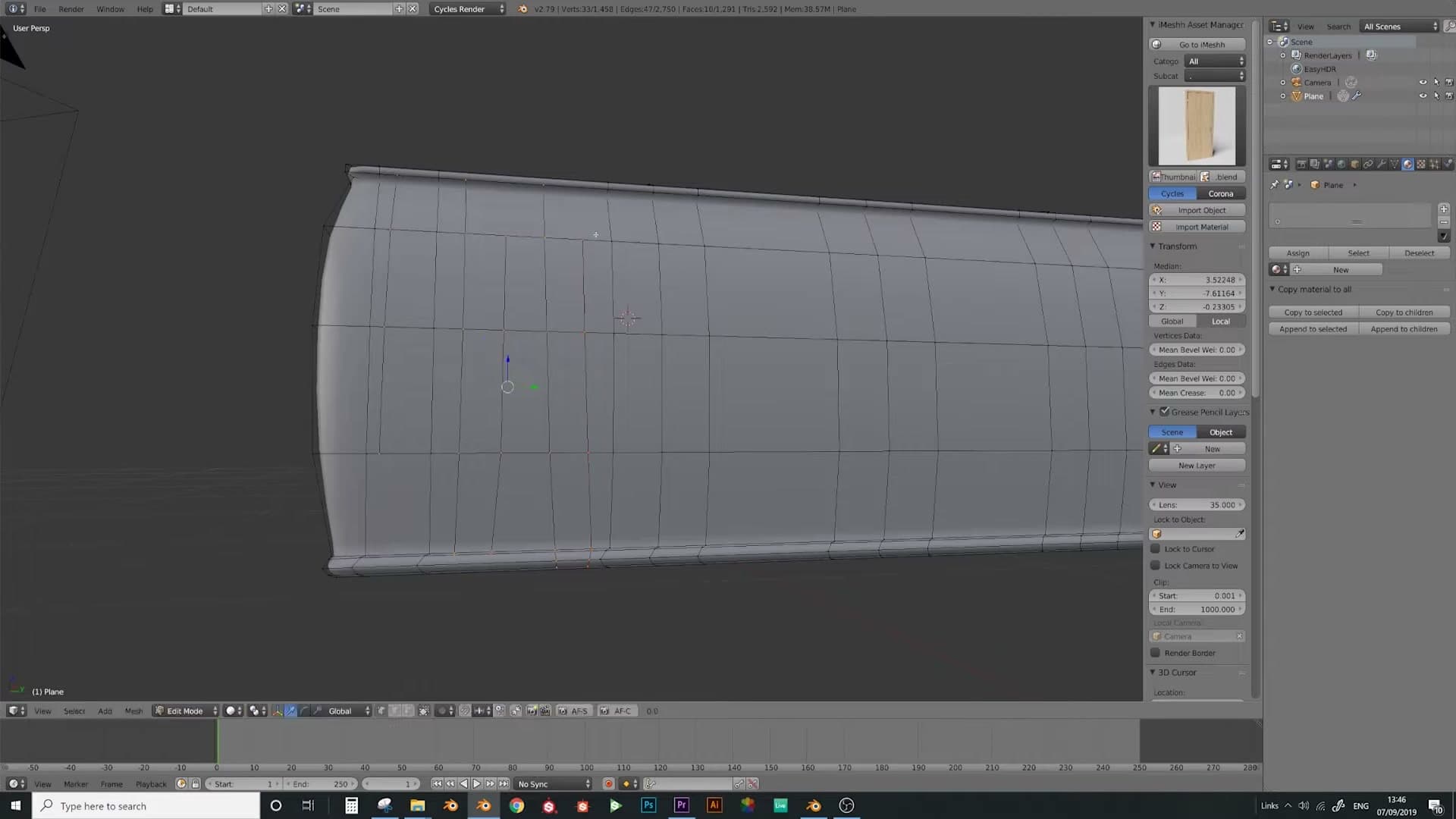
Task: Click the Import Material button
Action: pos(1197,227)
